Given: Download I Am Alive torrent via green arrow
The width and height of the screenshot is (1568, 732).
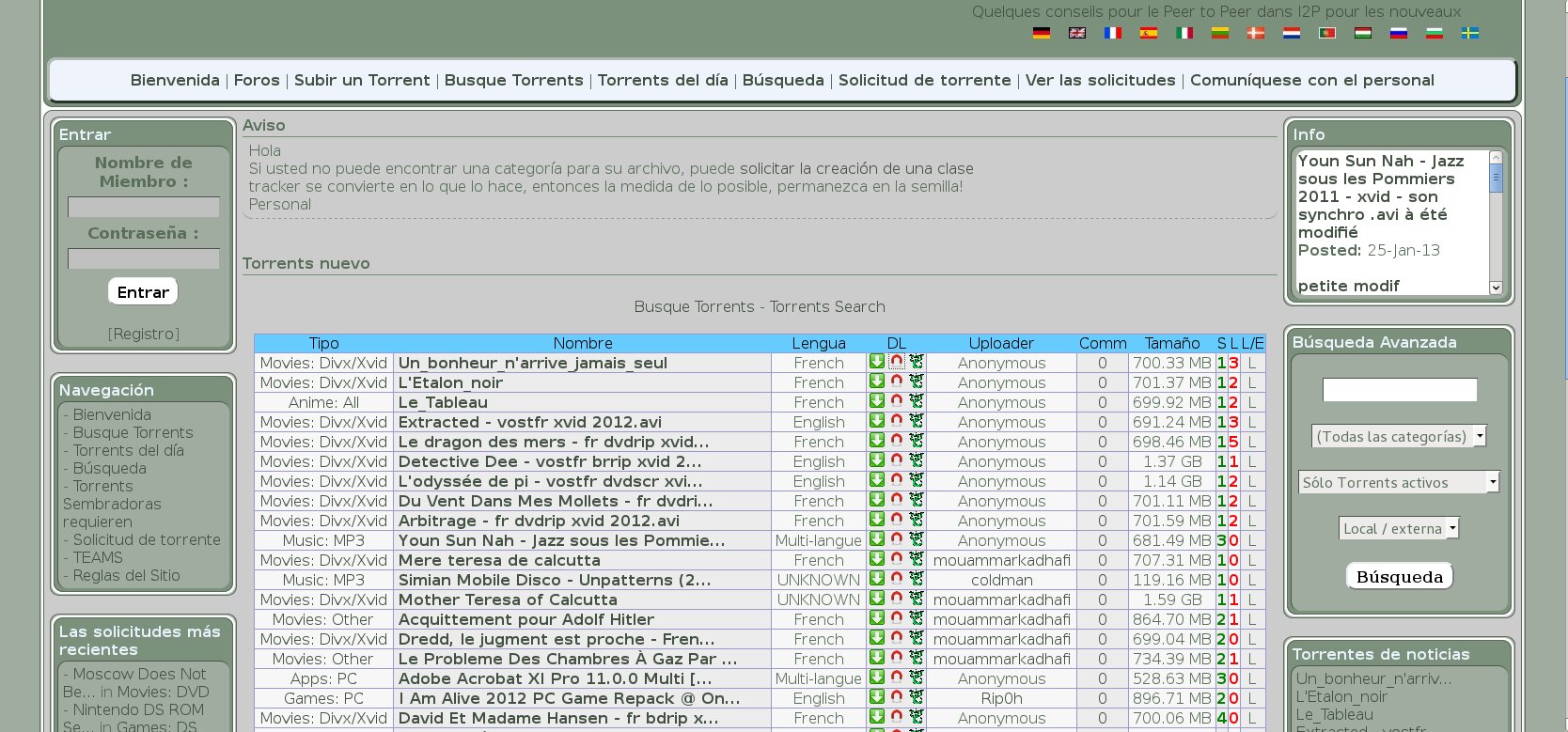Looking at the screenshot, I should tap(877, 697).
